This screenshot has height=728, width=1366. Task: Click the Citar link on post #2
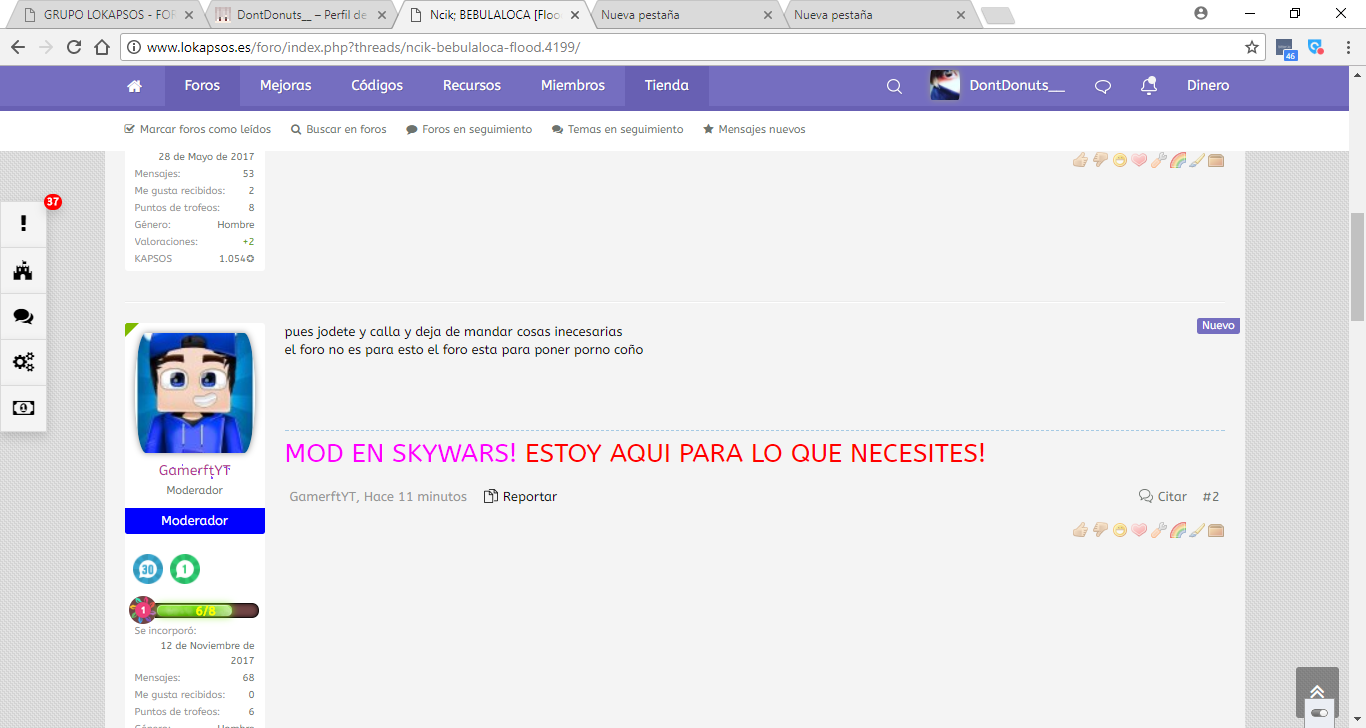[1170, 495]
